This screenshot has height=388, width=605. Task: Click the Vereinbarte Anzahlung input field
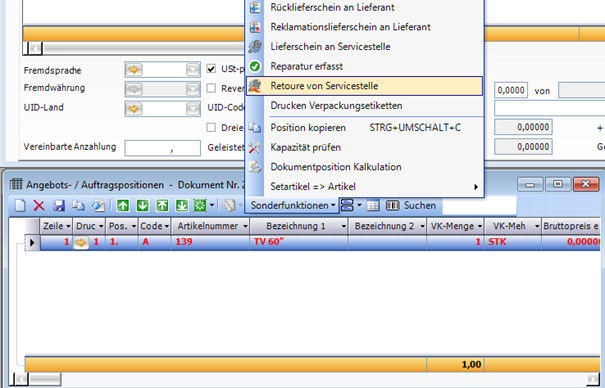[x=162, y=148]
